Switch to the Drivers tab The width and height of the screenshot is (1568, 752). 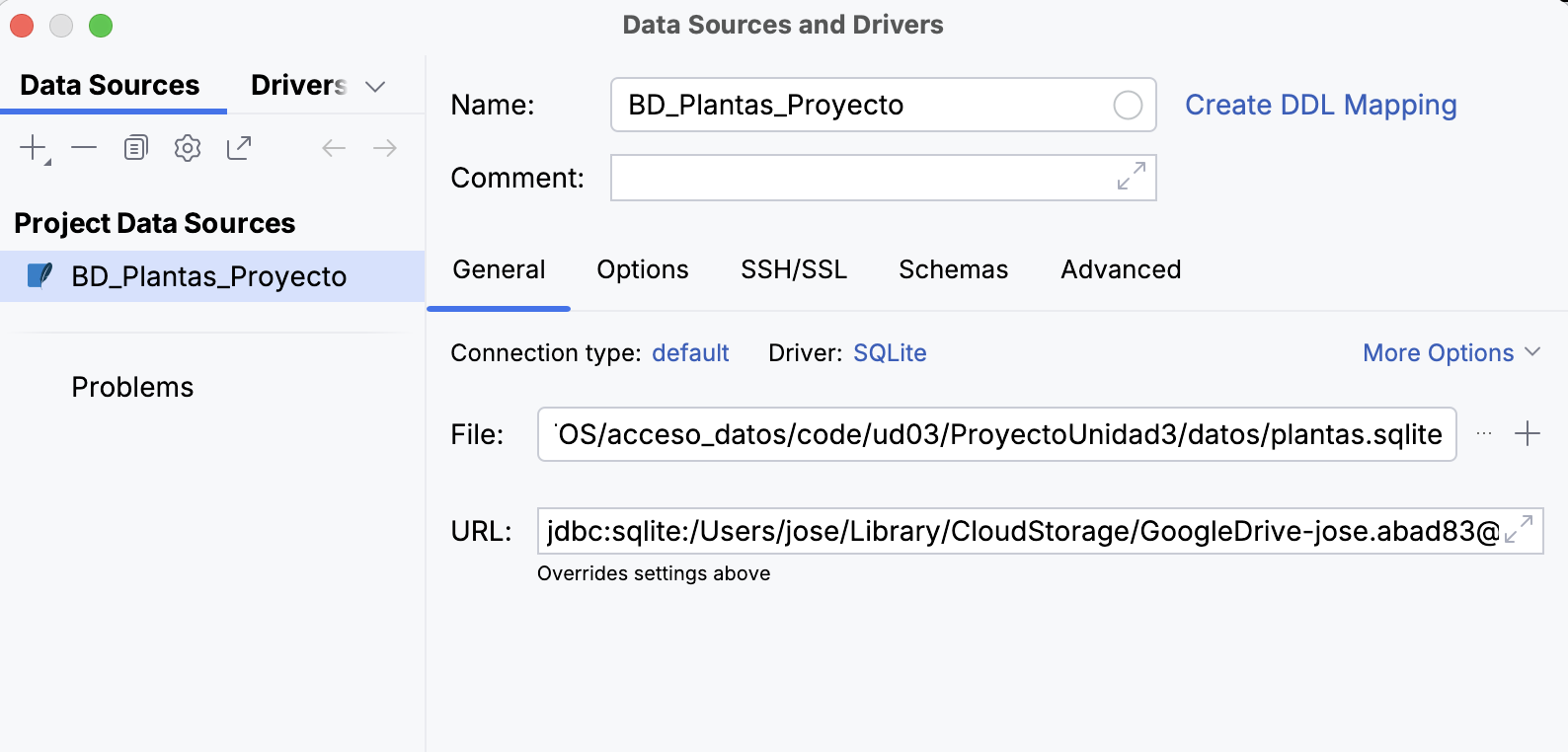(298, 85)
